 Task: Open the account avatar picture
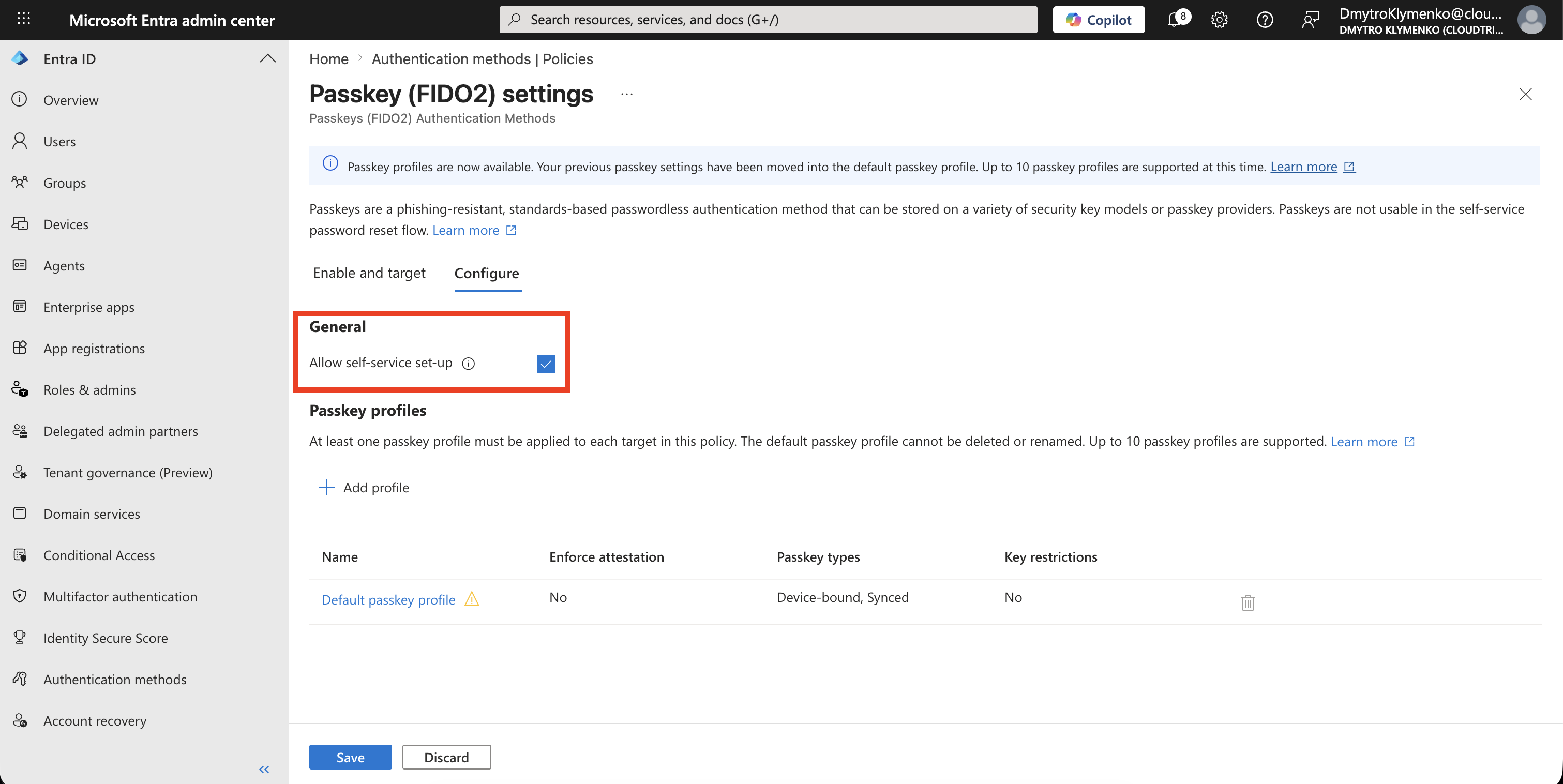[1531, 20]
